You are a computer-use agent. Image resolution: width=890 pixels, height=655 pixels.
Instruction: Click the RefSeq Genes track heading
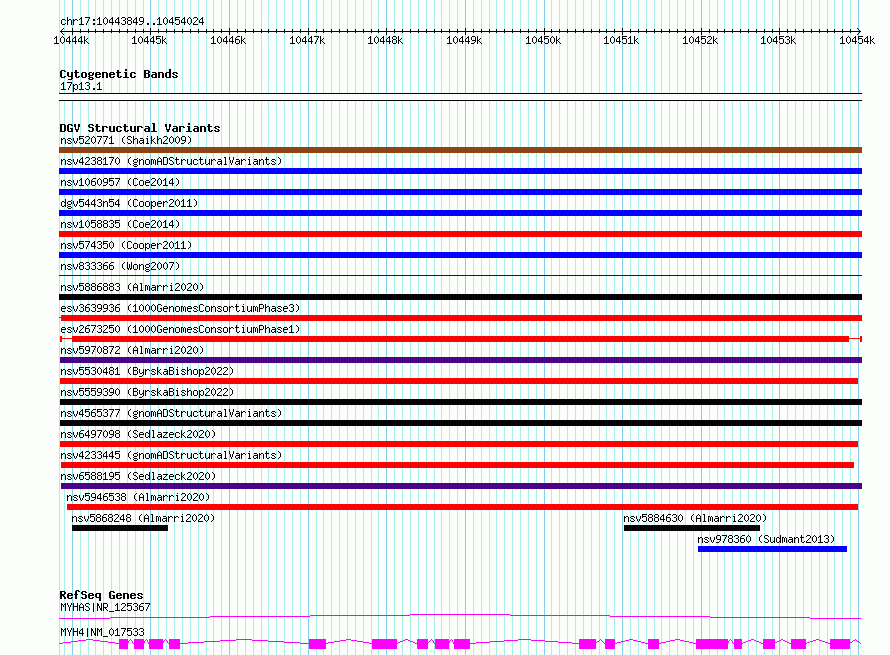pos(101,595)
